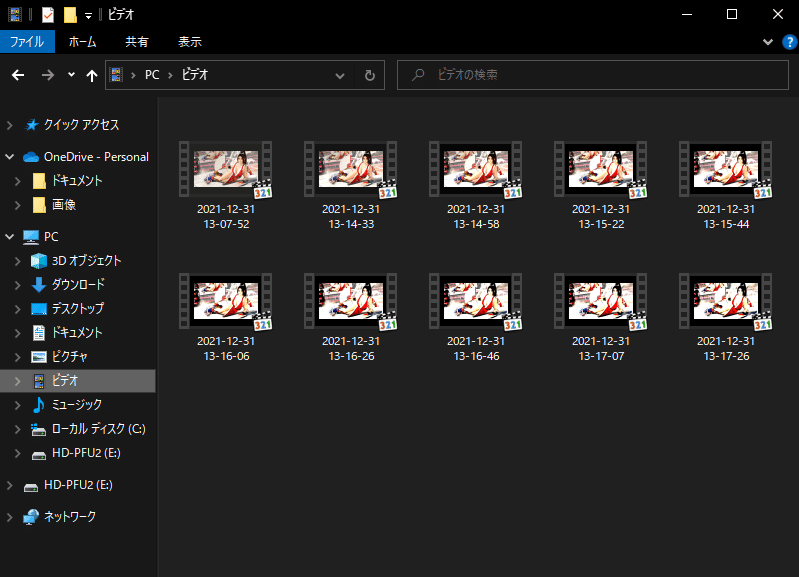
Task: Click the デスクトップ folder icon
Action: point(39,308)
